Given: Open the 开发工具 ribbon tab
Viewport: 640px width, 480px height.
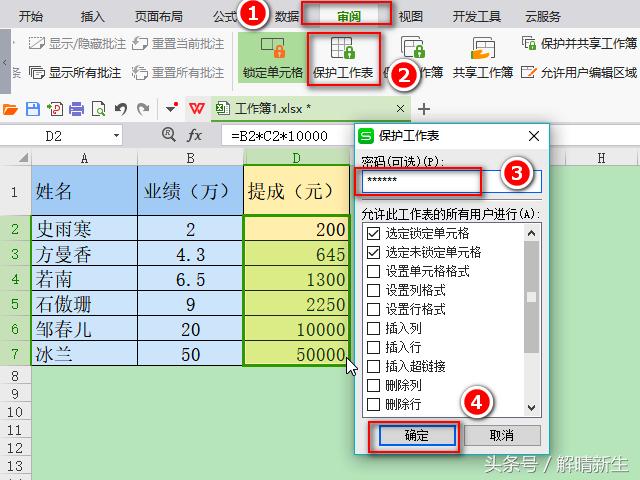Looking at the screenshot, I should pyautogui.click(x=476, y=17).
